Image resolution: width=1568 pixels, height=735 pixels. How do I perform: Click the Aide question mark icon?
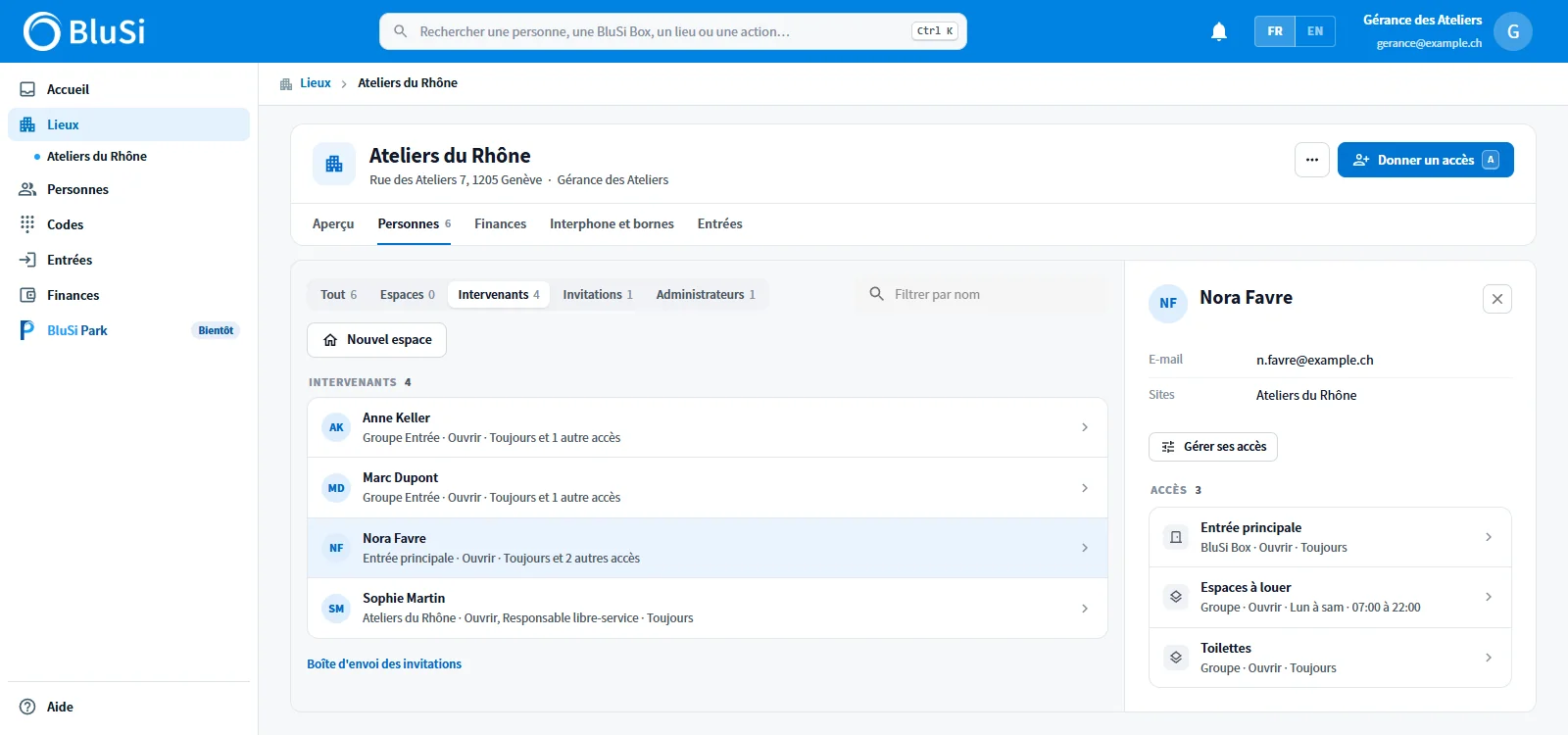pyautogui.click(x=27, y=707)
